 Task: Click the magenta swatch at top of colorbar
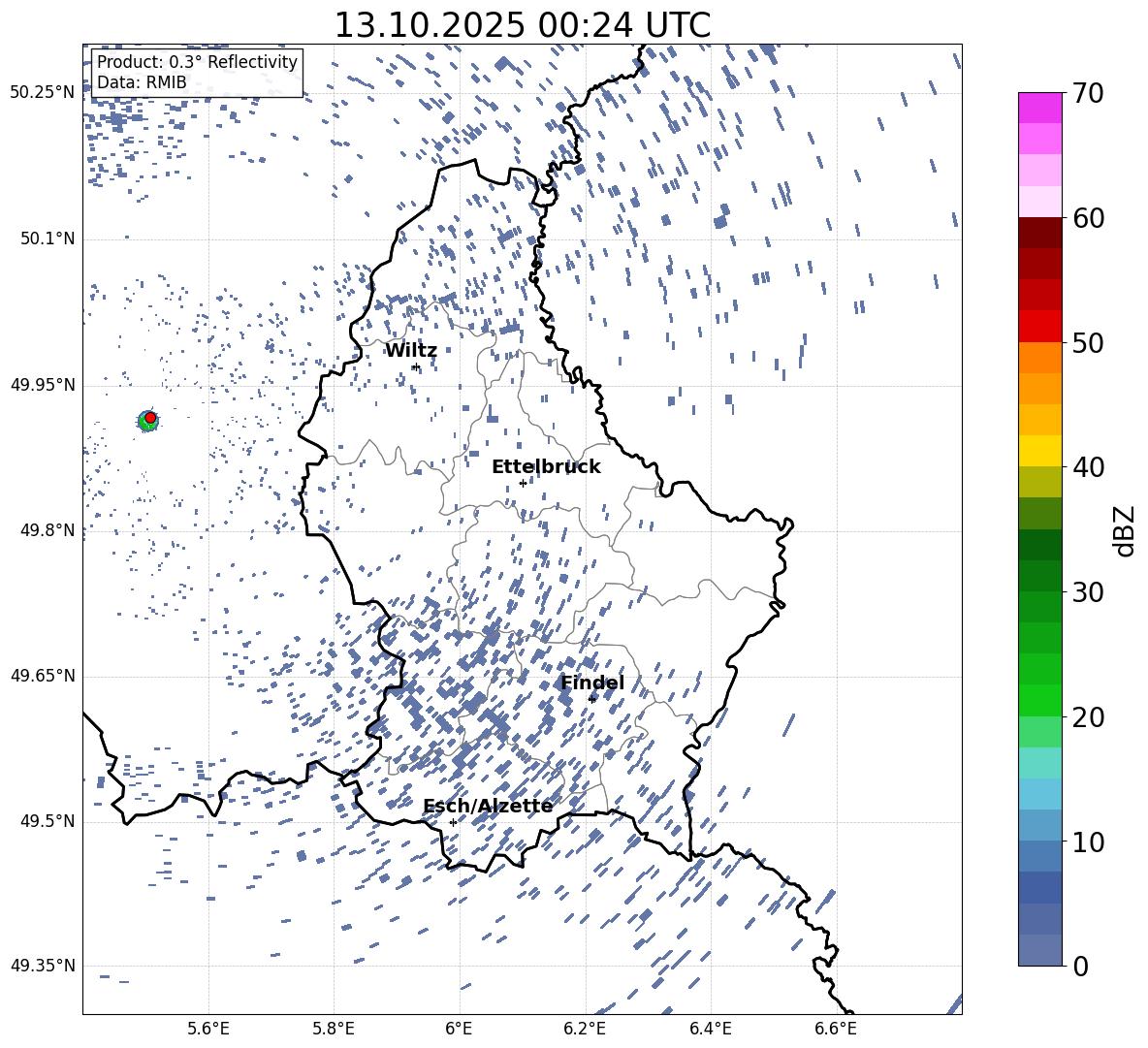click(1039, 108)
